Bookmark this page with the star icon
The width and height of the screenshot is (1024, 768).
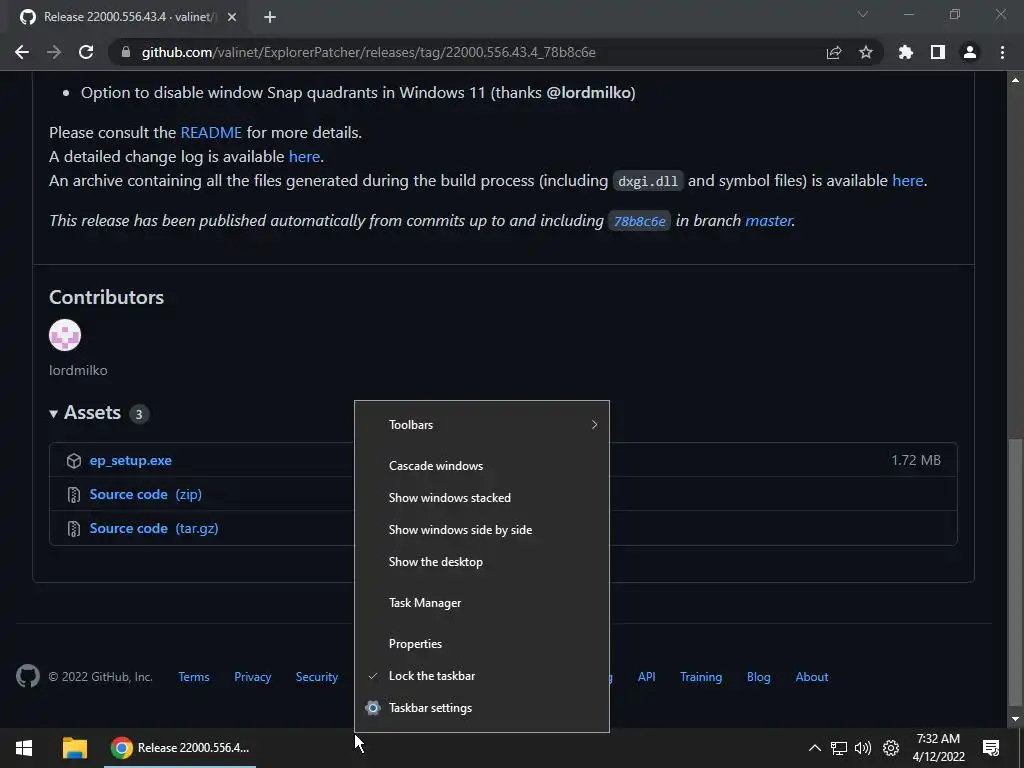point(866,52)
